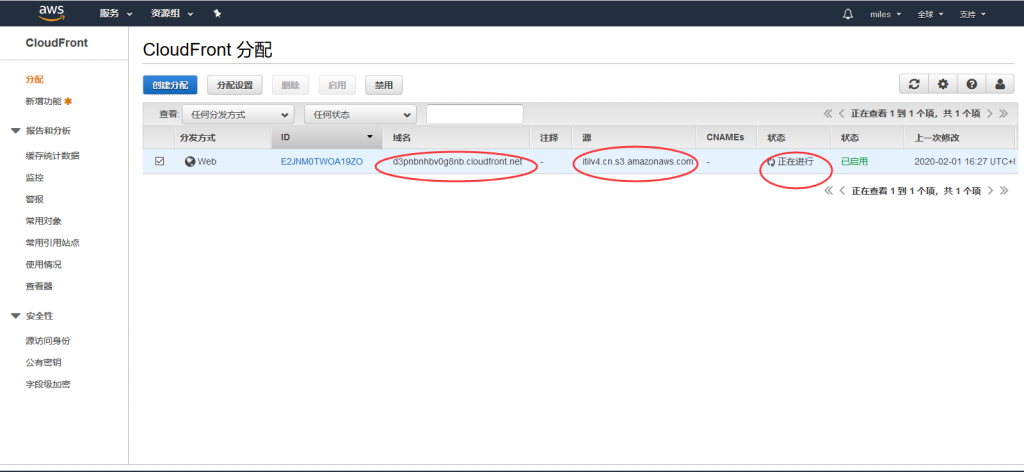
Task: Click the 创建分配 button
Action: [x=170, y=85]
